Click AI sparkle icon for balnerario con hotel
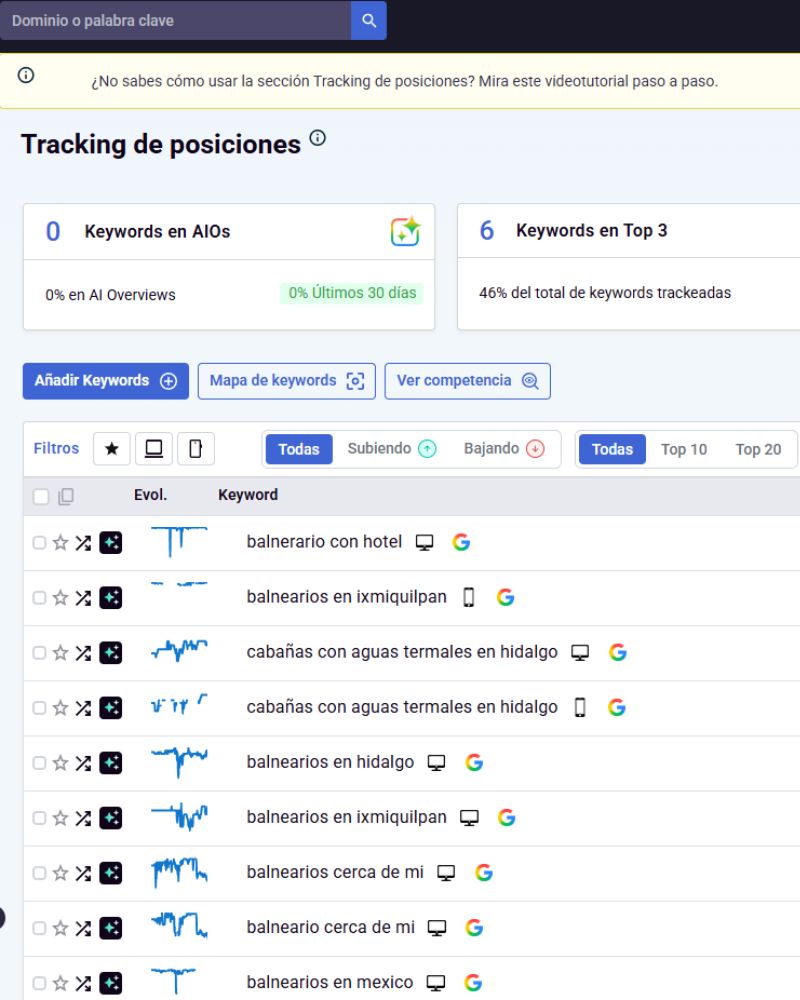The width and height of the screenshot is (800, 1000). click(x=111, y=543)
